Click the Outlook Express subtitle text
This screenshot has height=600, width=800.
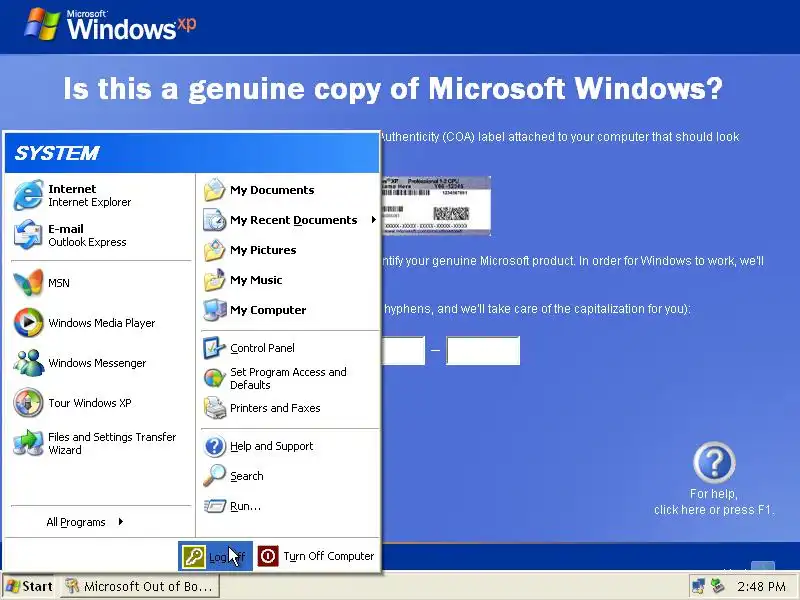tap(87, 242)
